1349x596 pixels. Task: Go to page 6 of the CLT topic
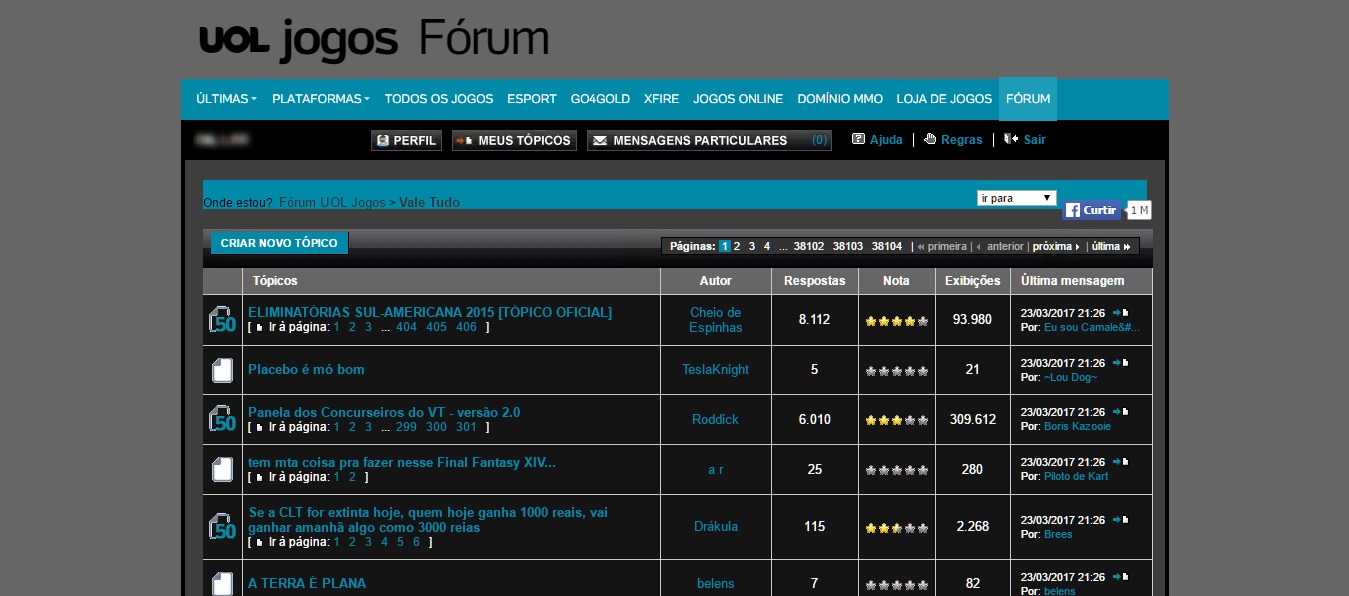coord(416,542)
